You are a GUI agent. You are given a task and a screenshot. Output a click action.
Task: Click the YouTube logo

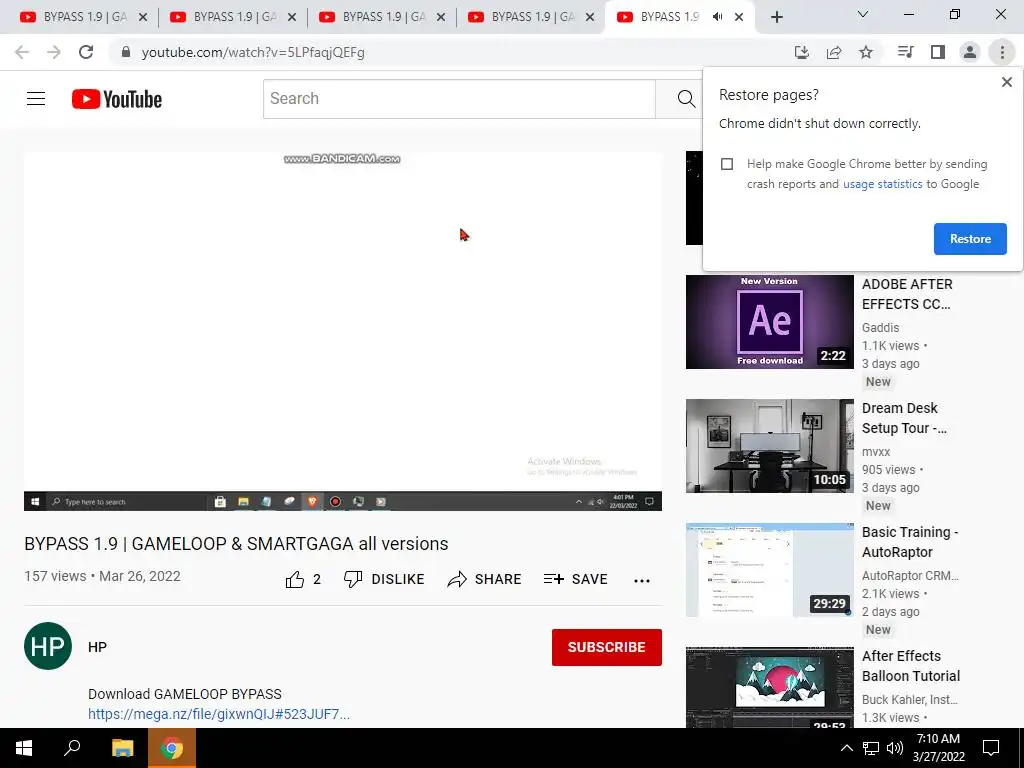click(117, 99)
